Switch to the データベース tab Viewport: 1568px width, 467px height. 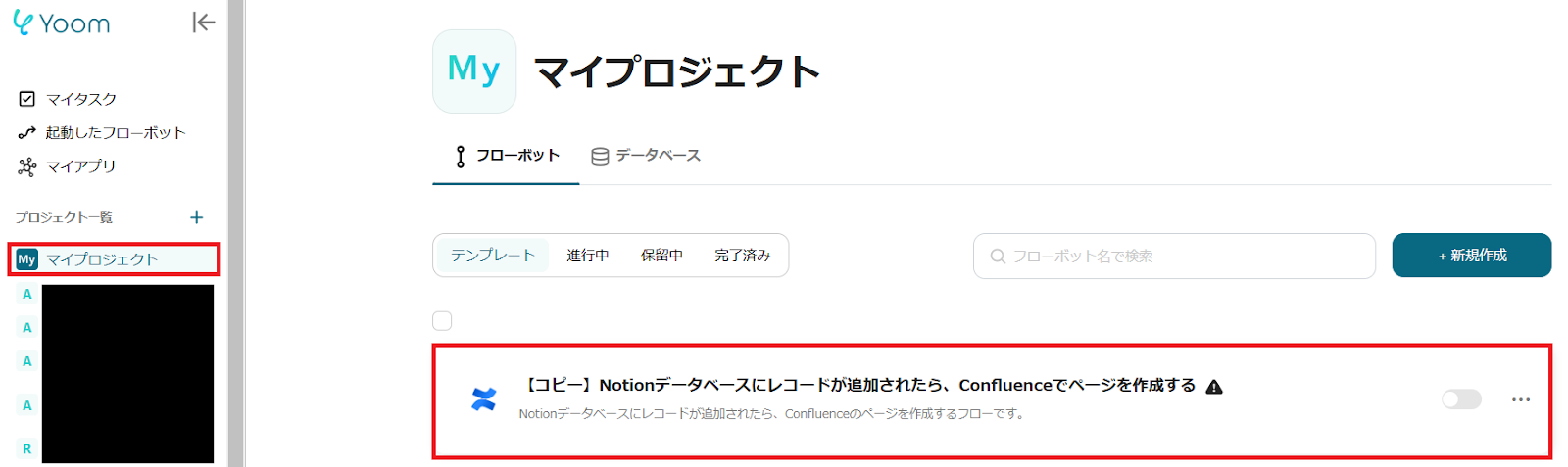coord(646,156)
